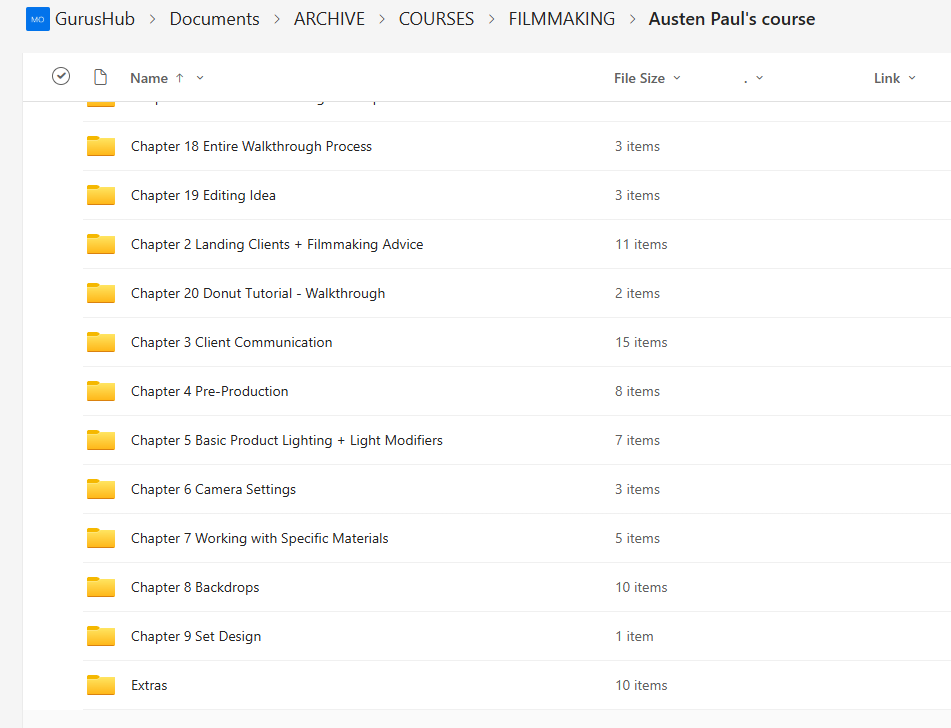Open the Name column dropdown chevron

pos(200,78)
